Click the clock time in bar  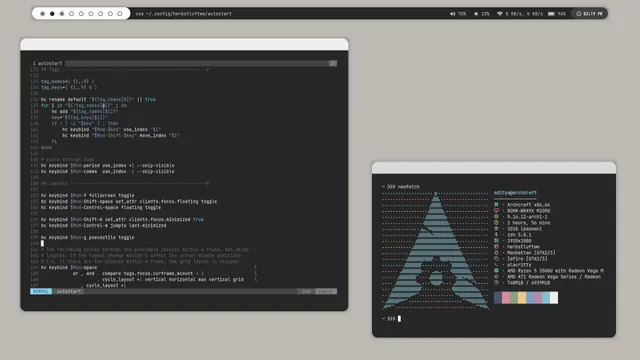[x=593, y=13]
